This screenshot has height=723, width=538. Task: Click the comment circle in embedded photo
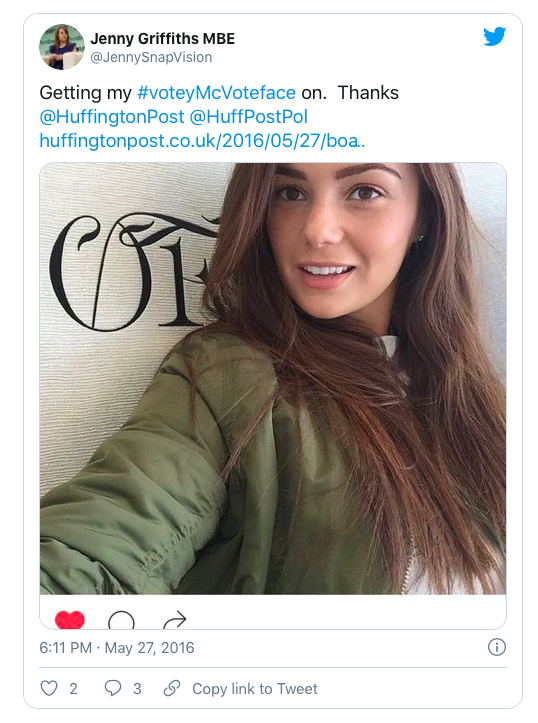click(x=121, y=620)
